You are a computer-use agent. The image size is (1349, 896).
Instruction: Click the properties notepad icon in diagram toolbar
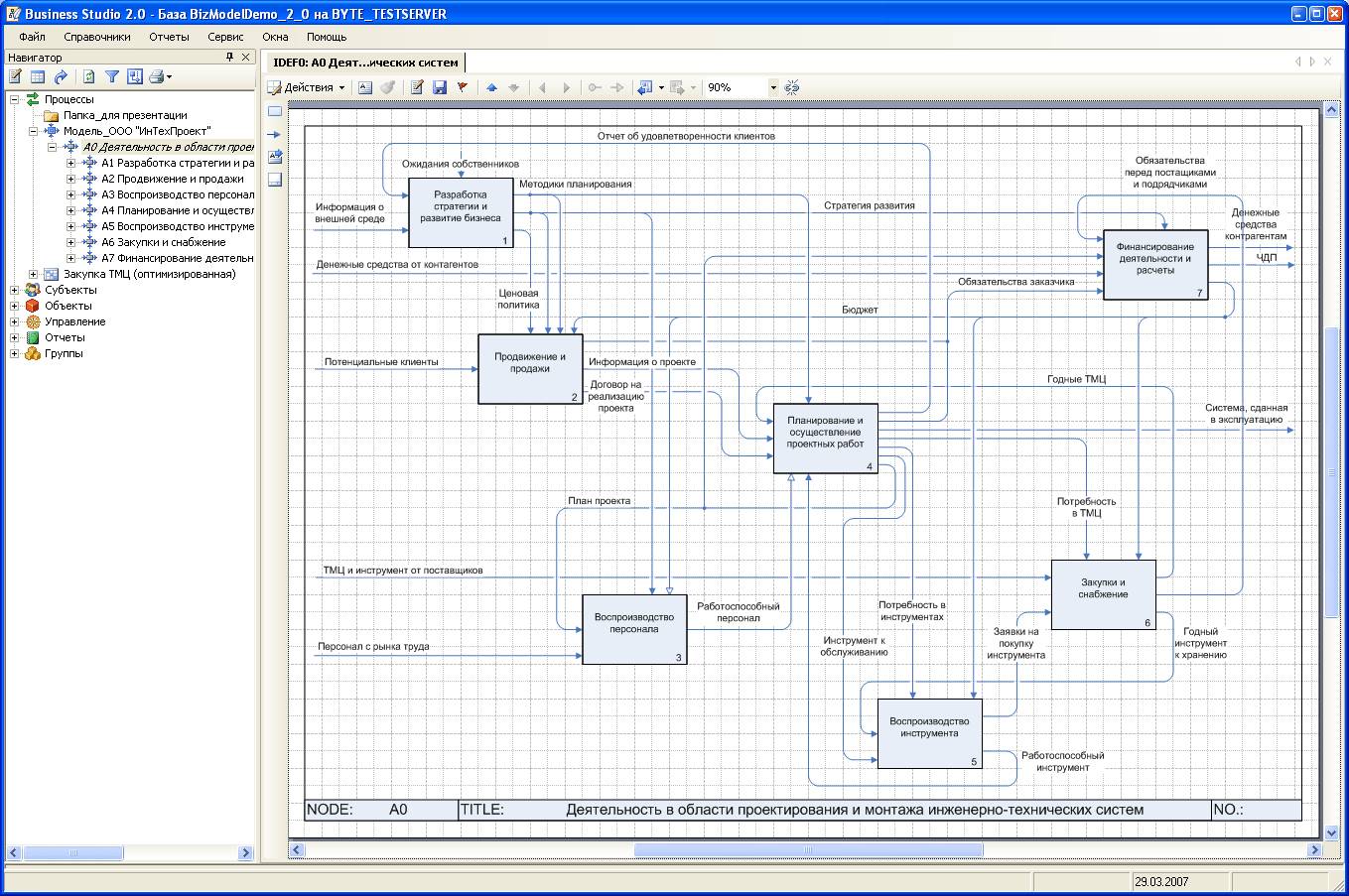pos(417,87)
